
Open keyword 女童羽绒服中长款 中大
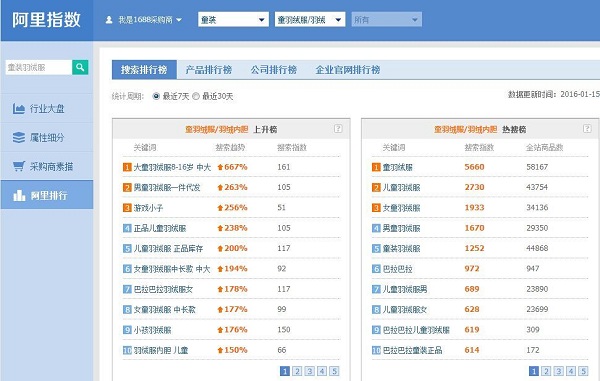(x=172, y=269)
